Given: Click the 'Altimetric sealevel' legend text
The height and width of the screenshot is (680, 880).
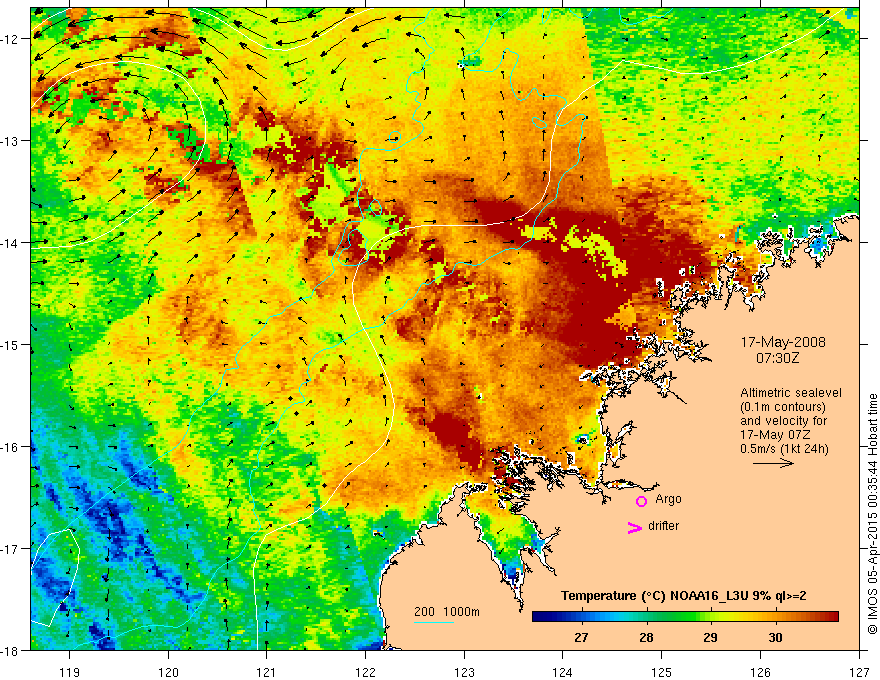Looking at the screenshot, I should click(791, 393).
